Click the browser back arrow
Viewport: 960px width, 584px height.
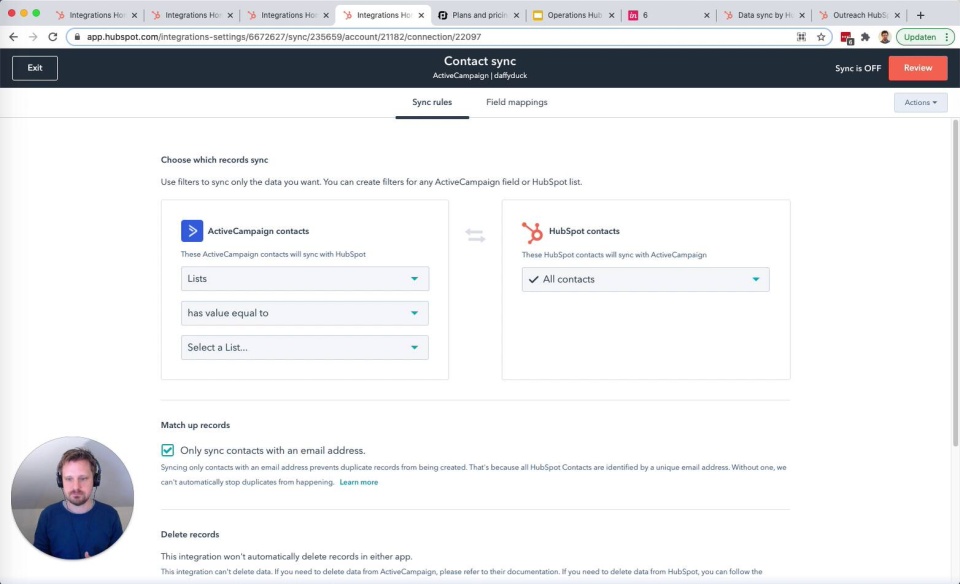pyautogui.click(x=13, y=37)
